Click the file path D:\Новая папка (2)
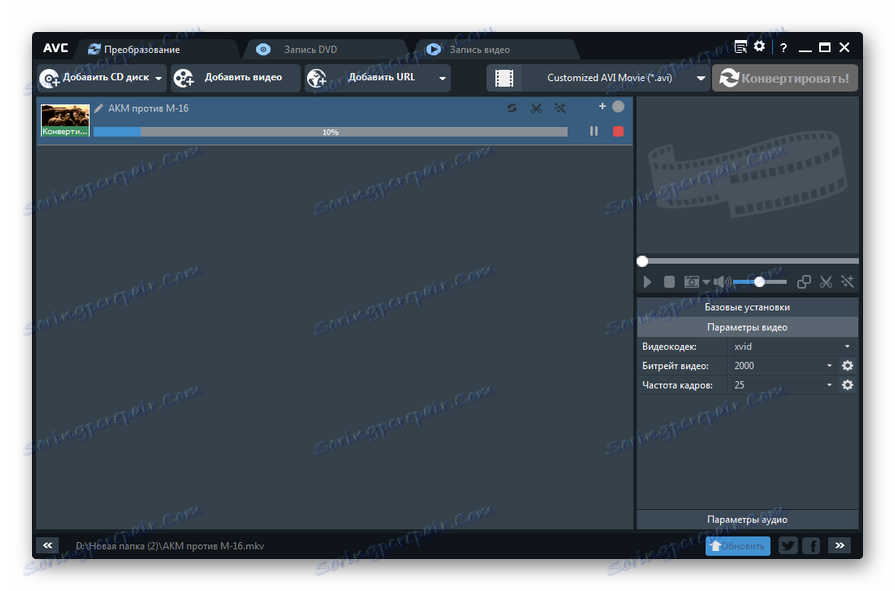Screen dimensions: 895x591 pos(170,546)
